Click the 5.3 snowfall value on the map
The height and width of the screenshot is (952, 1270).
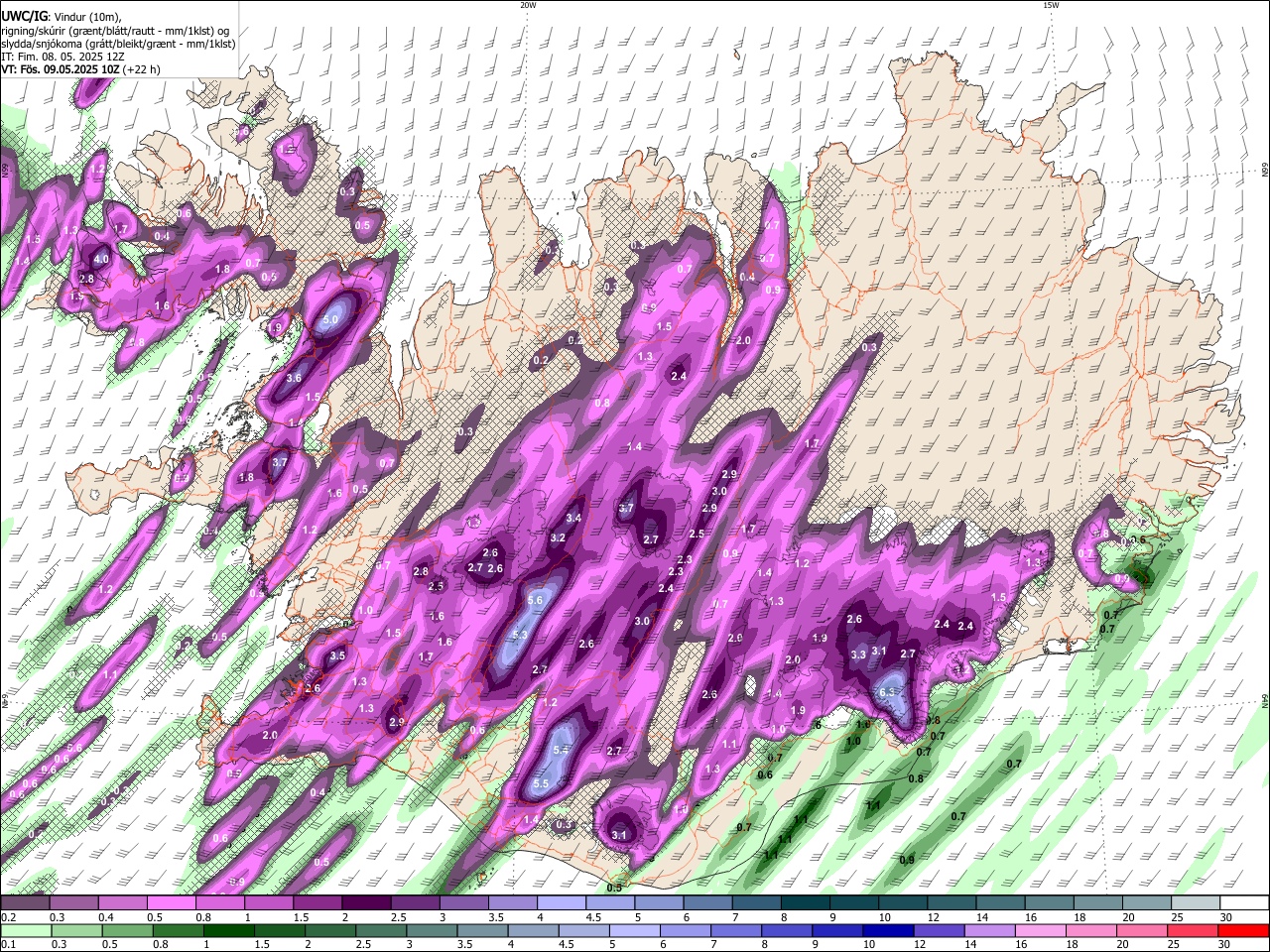coord(519,635)
